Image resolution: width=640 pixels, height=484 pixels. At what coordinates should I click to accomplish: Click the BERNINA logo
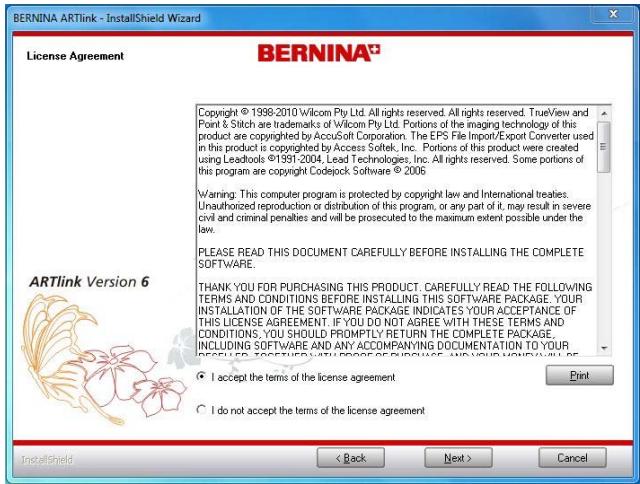pyautogui.click(x=319, y=53)
